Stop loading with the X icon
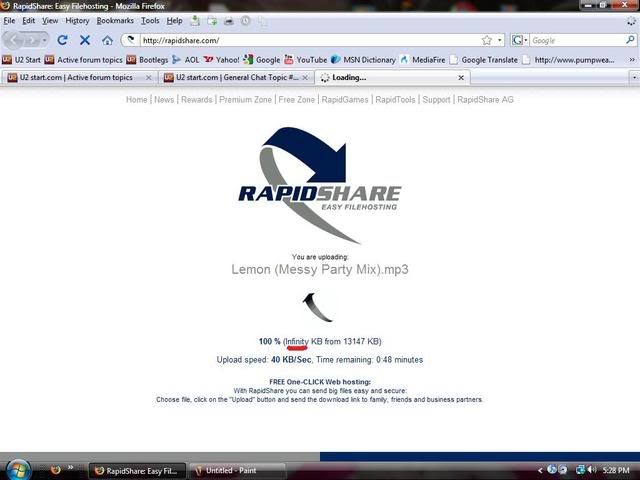Viewport: 640px width, 480px height. click(85, 40)
